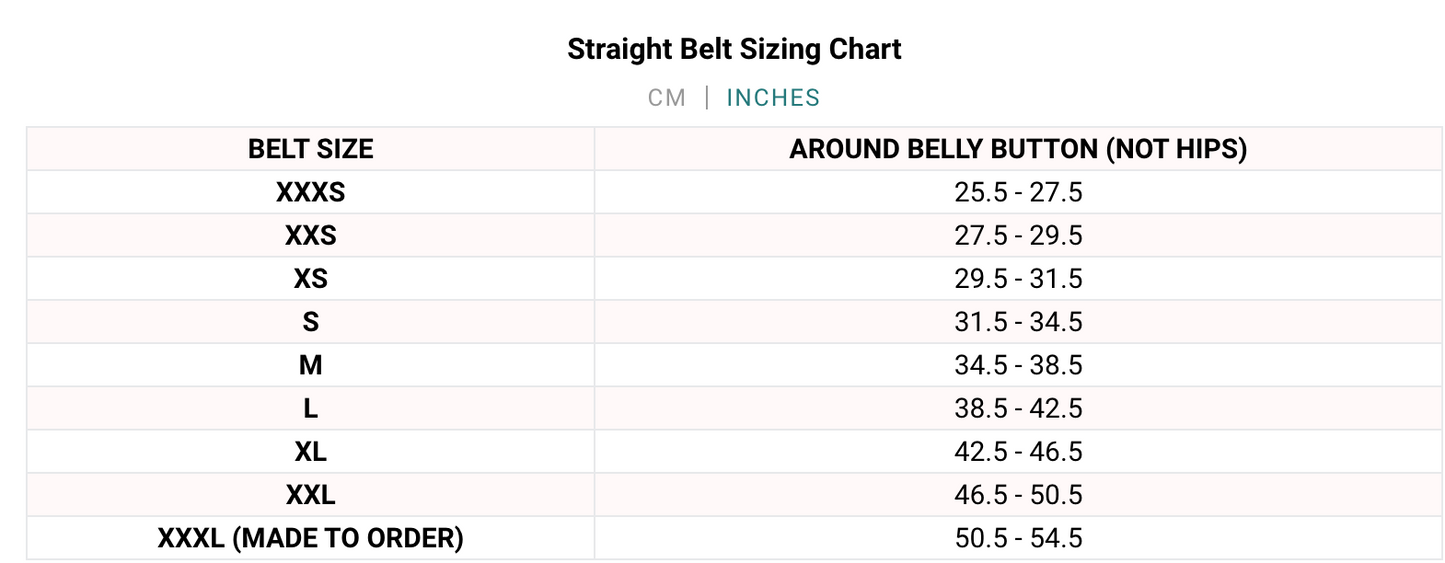This screenshot has width=1445, height=563.
Task: Select the 34.5 - 38.5 measurement value
Action: tap(1018, 365)
